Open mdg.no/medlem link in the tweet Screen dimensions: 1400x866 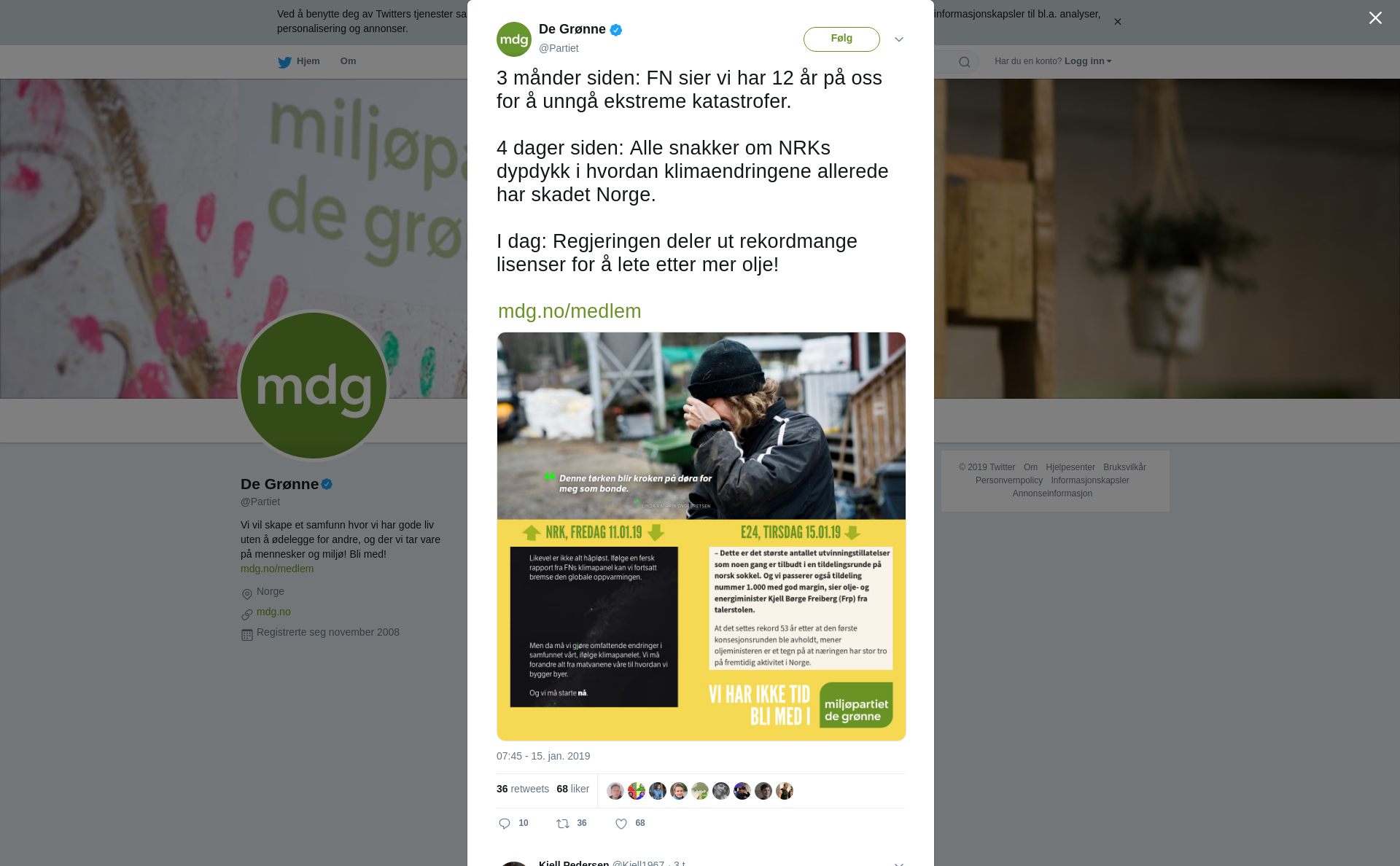(569, 311)
